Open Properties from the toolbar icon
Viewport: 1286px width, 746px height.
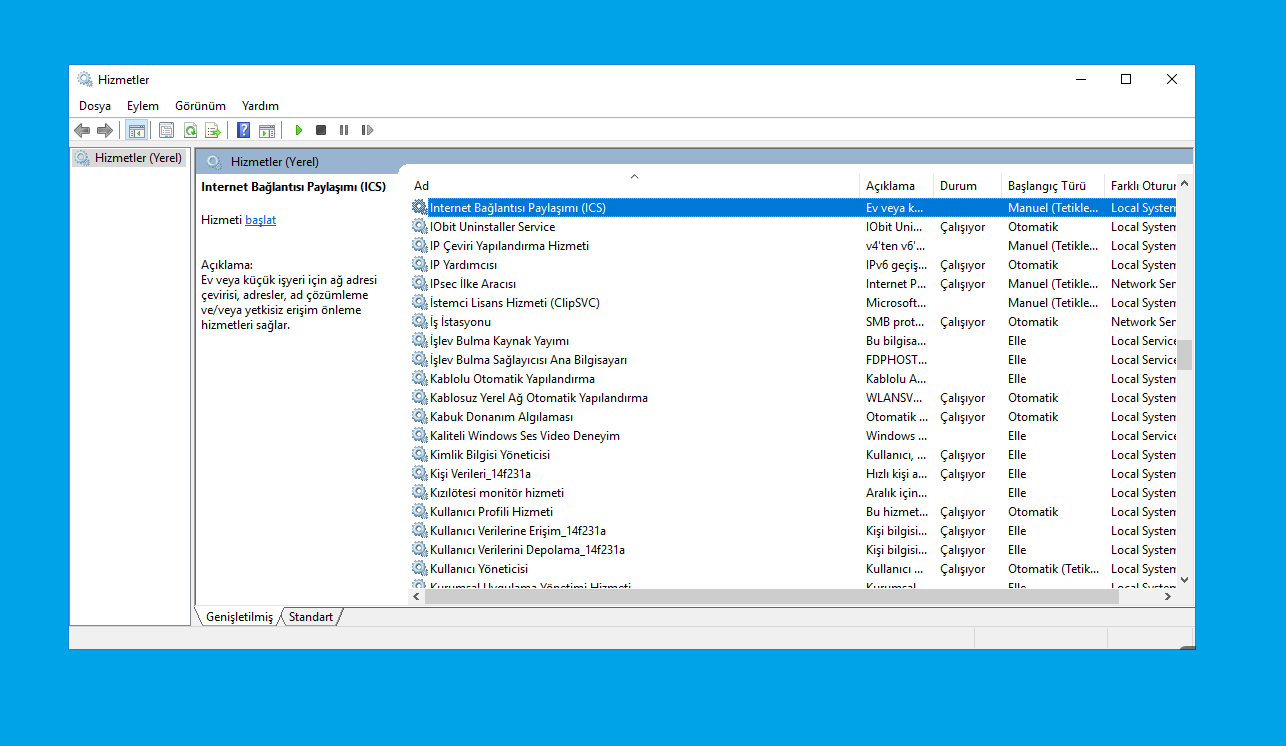coord(166,130)
